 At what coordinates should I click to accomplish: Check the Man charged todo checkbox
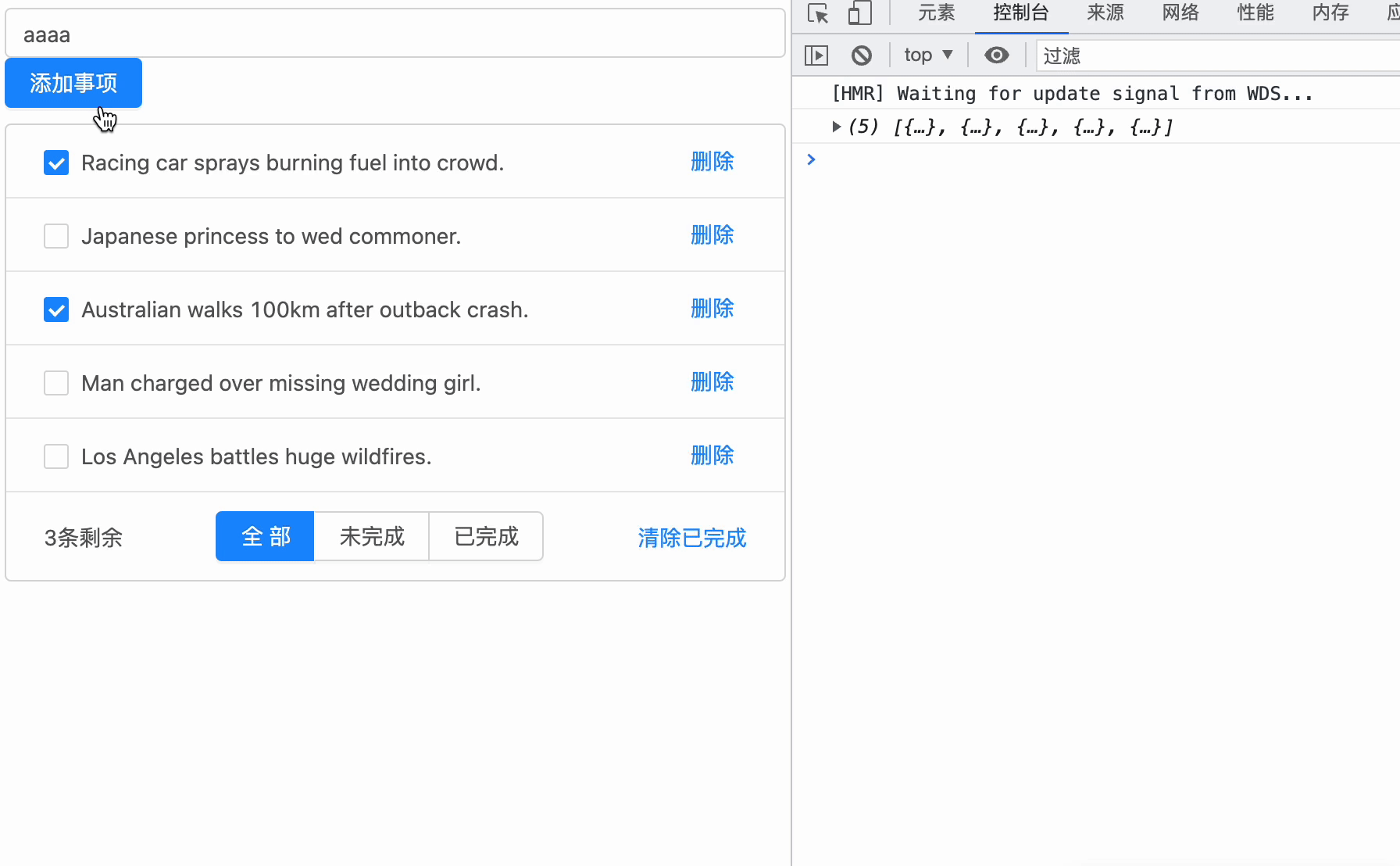click(56, 383)
